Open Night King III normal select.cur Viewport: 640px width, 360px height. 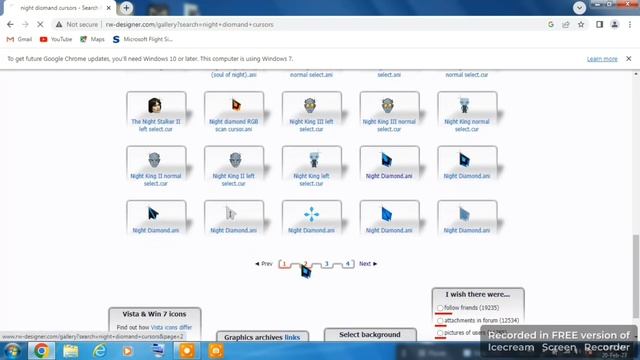(x=389, y=112)
